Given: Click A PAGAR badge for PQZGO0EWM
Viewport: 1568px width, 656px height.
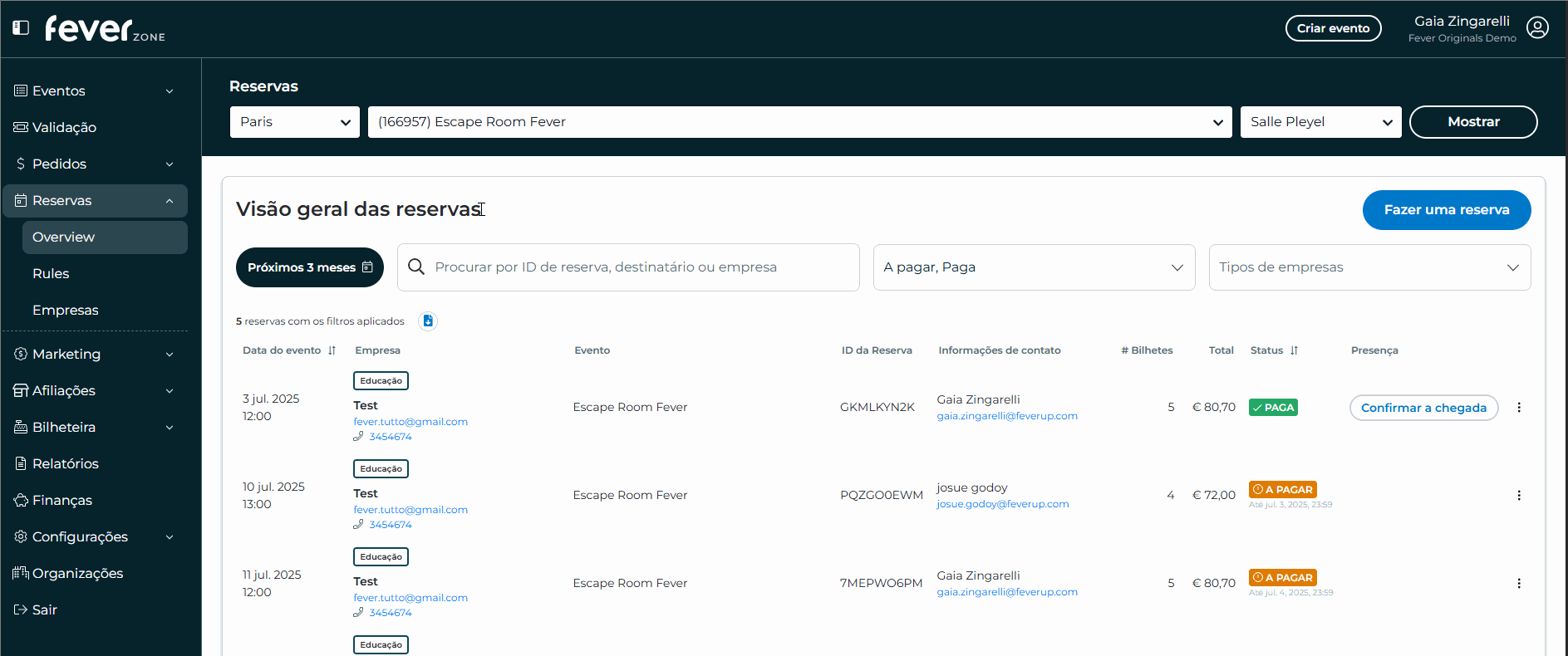Looking at the screenshot, I should 1283,490.
